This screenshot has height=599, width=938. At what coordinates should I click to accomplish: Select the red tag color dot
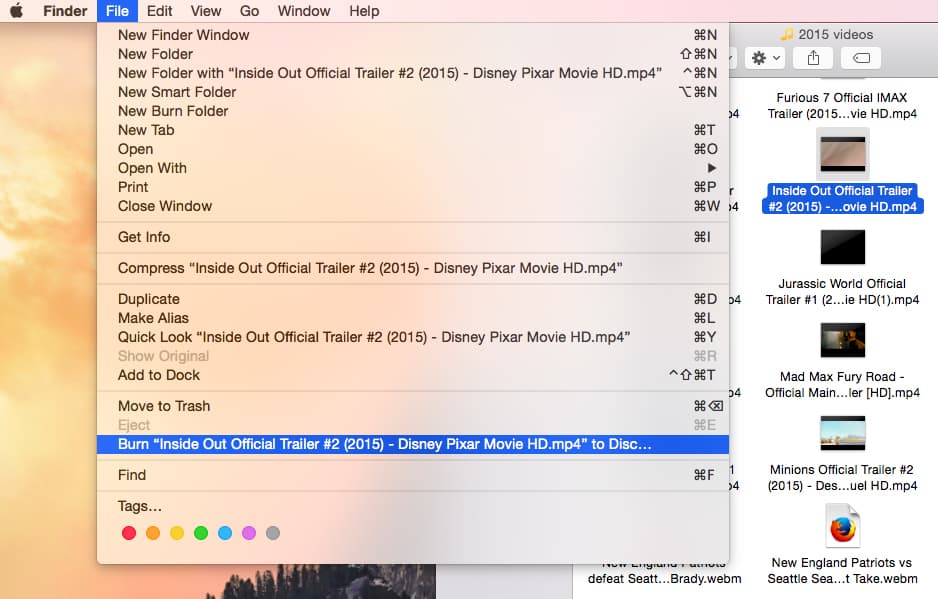tap(129, 533)
